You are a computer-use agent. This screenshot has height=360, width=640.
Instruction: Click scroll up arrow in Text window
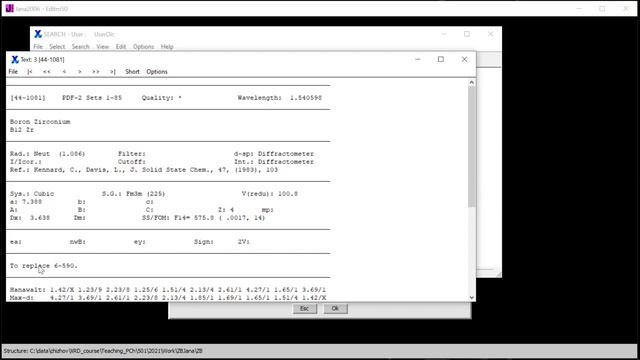471,82
